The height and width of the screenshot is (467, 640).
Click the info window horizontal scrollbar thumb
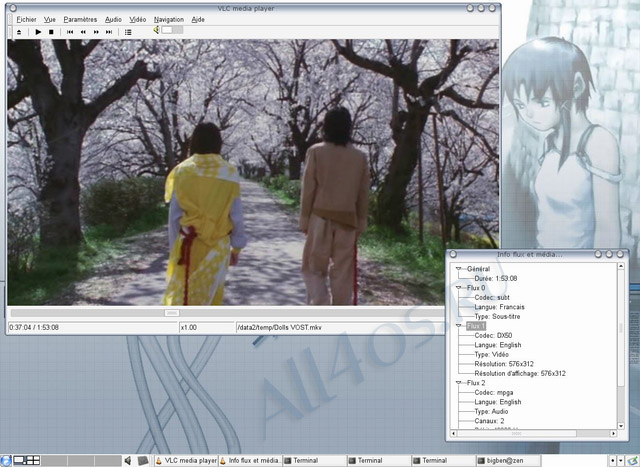point(517,433)
